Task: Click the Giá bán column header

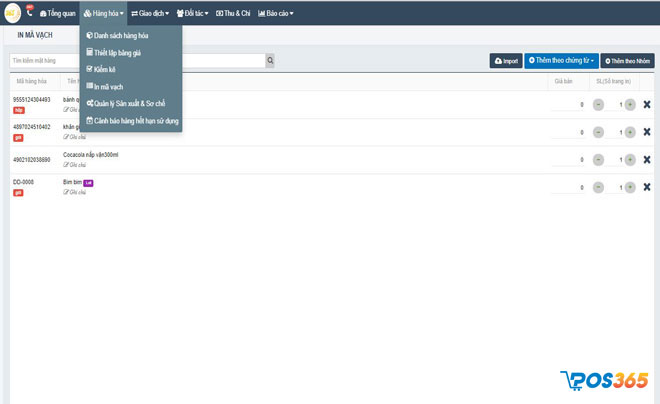Action: pyautogui.click(x=563, y=81)
